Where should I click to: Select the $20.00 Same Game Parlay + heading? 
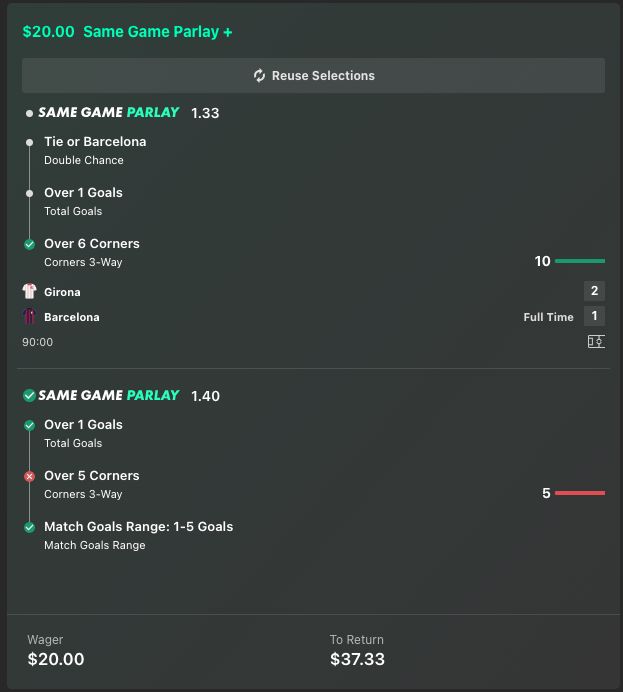(x=127, y=32)
